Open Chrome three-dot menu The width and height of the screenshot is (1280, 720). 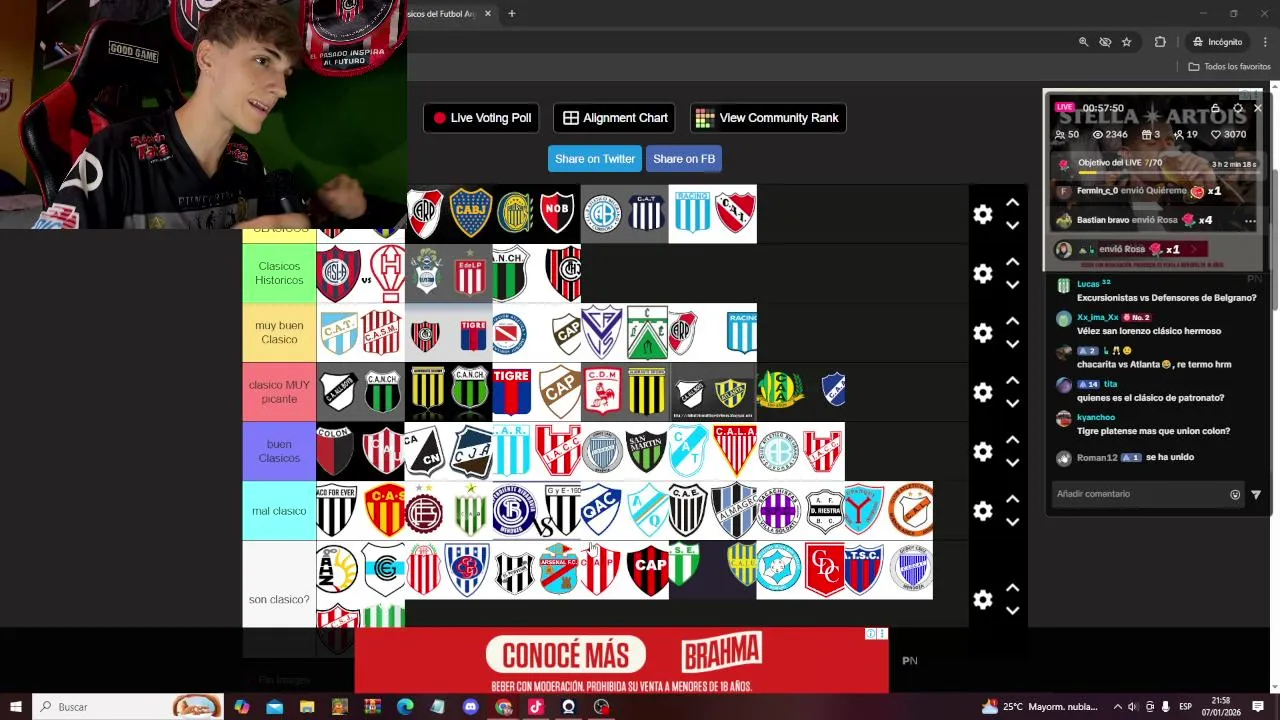tap(1265, 42)
